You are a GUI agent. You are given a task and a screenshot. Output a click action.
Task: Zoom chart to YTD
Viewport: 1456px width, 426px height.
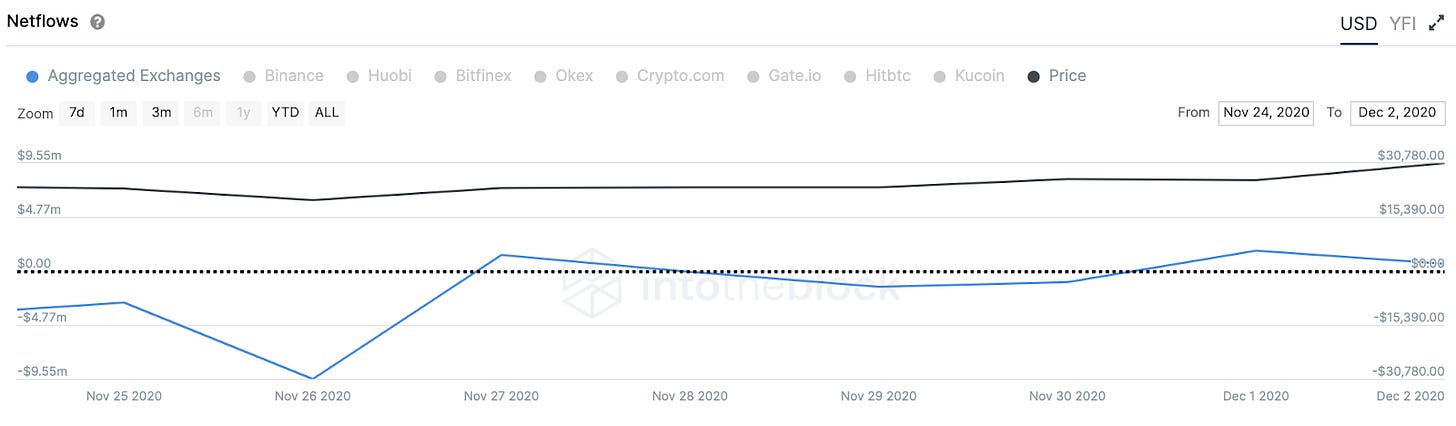point(285,113)
